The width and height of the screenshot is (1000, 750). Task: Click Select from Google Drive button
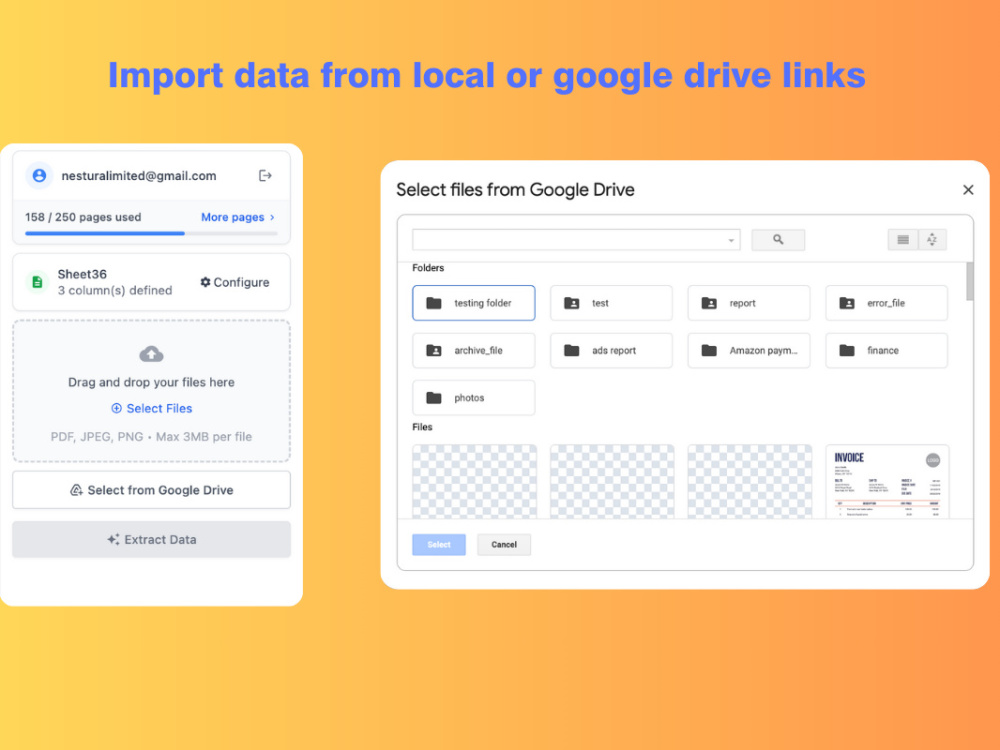[x=151, y=490]
